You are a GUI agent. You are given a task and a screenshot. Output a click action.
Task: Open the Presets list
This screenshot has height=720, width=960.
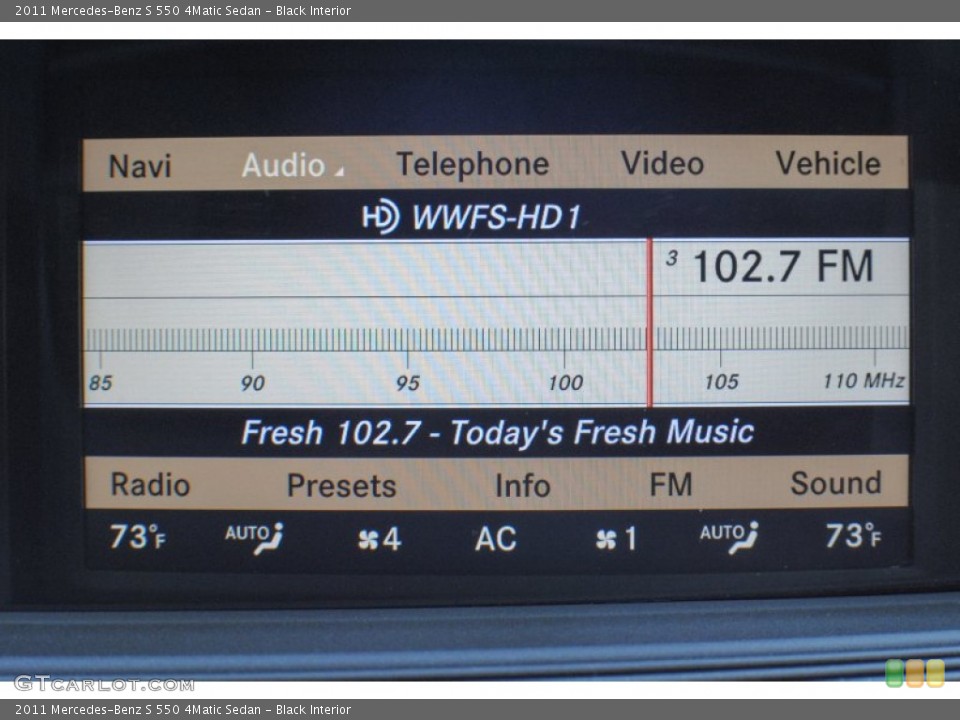342,486
